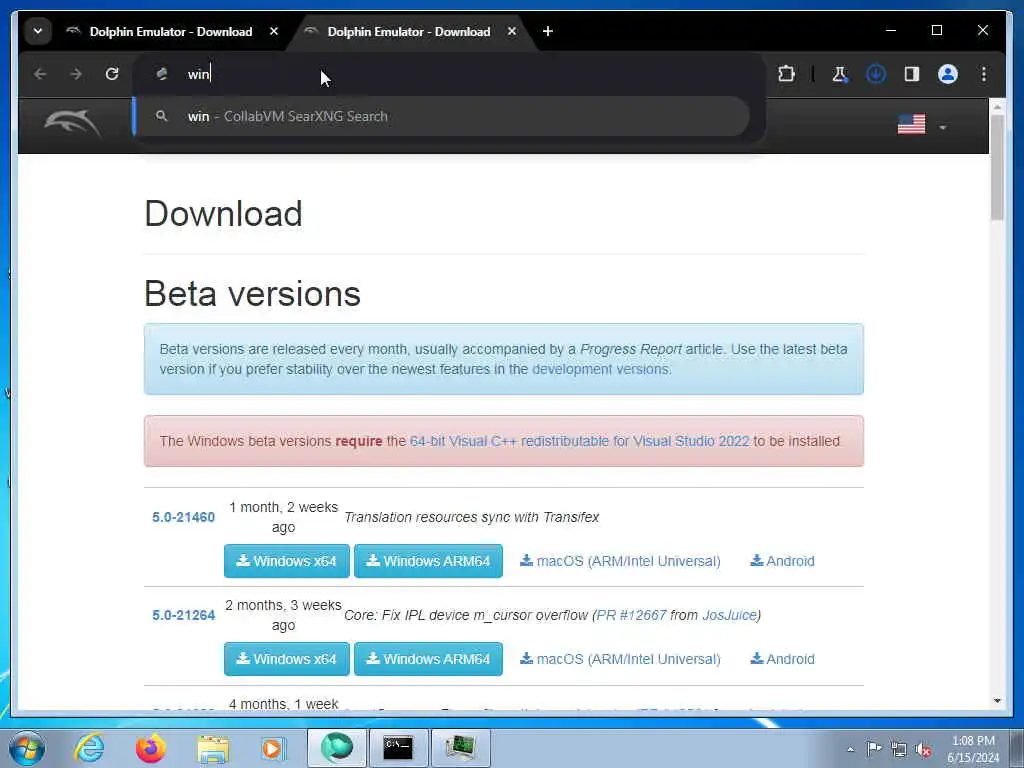The image size is (1024, 768).
Task: Click the 'Beta versions' heading
Action: click(x=252, y=293)
